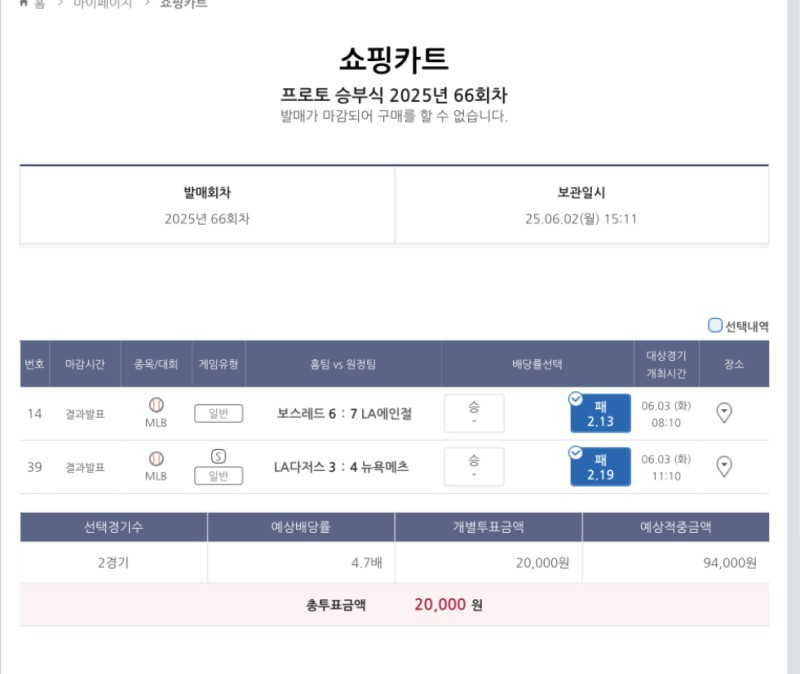The height and width of the screenshot is (674, 800).
Task: Select 승 odds option for 보스레드 game
Action: coord(473,413)
